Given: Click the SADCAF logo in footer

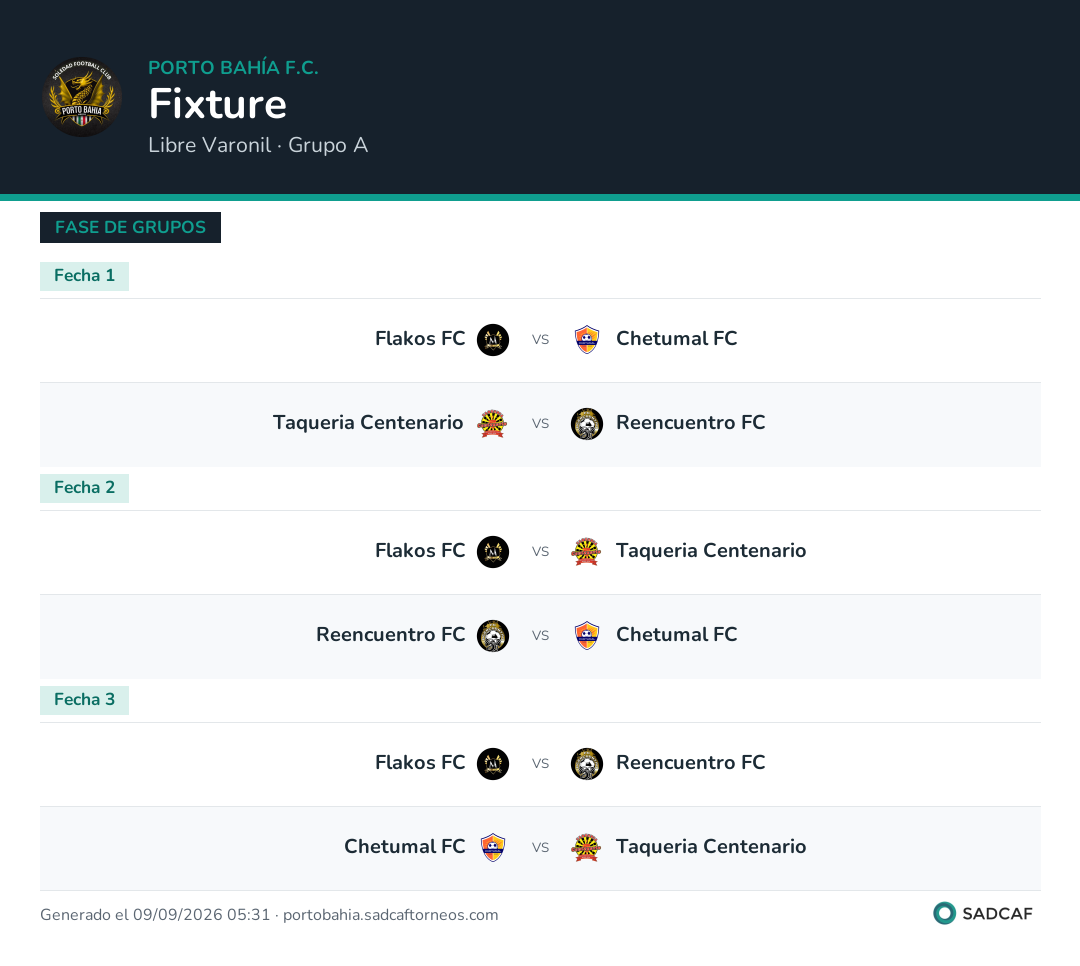Looking at the screenshot, I should (x=983, y=914).
